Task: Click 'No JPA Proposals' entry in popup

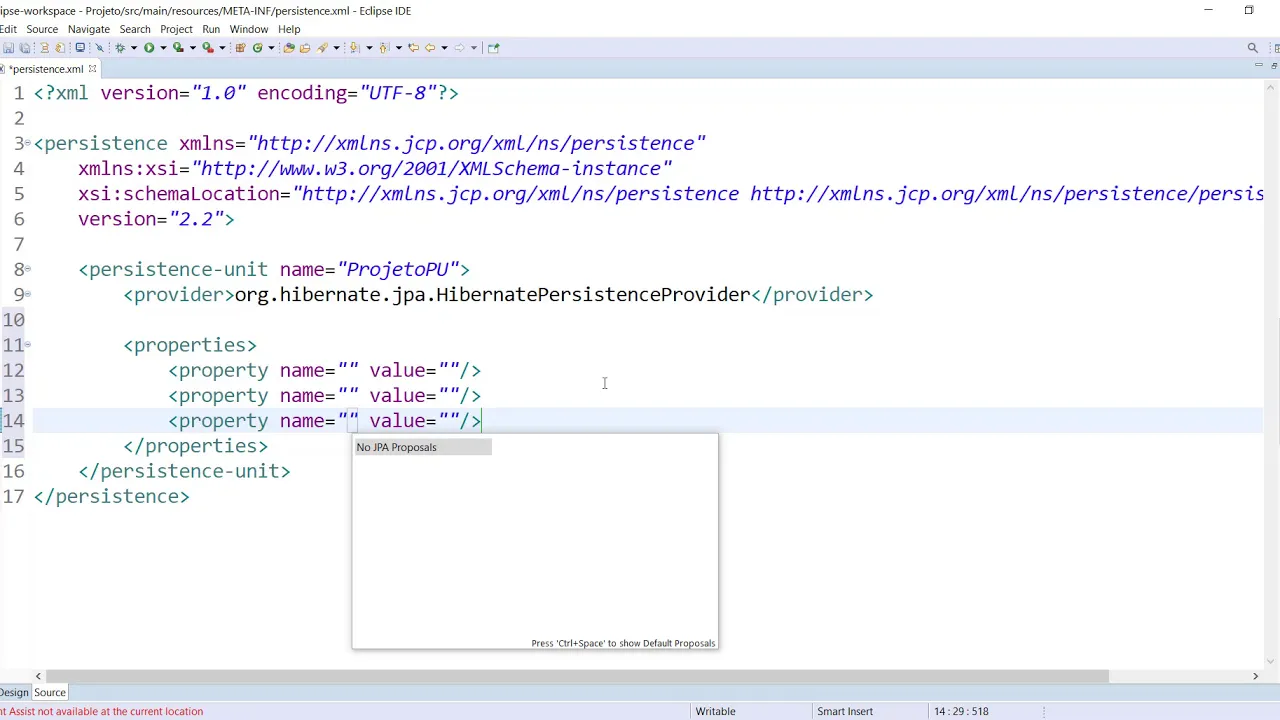Action: (422, 447)
